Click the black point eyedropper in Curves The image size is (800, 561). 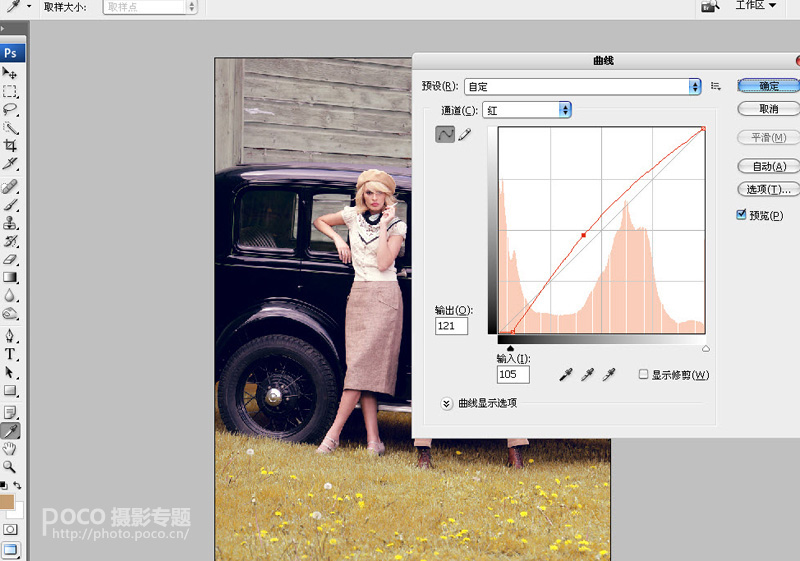566,375
